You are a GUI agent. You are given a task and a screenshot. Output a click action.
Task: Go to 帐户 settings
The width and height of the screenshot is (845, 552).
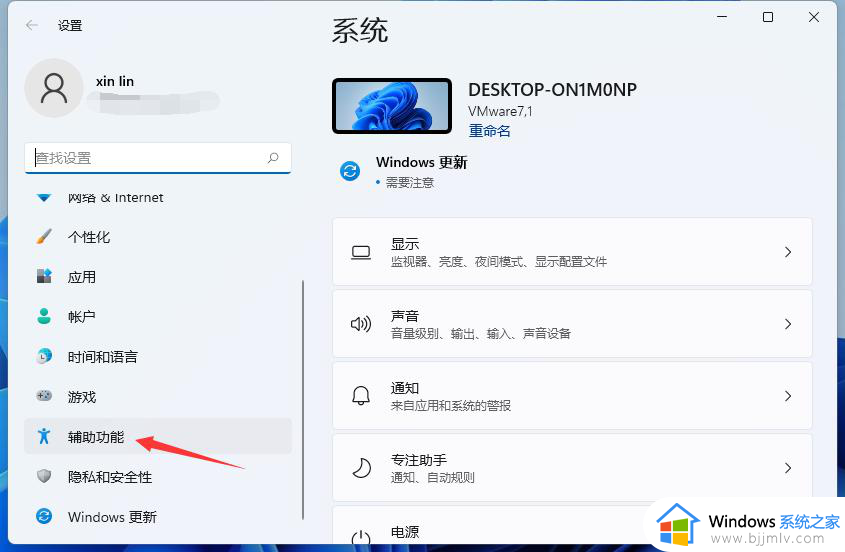158,316
